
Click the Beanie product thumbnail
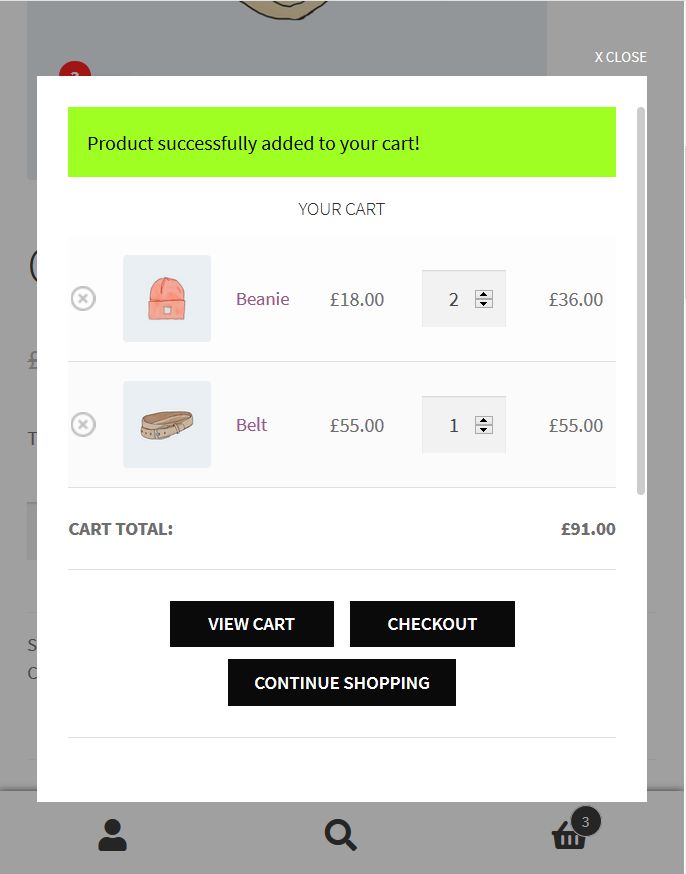point(167,298)
